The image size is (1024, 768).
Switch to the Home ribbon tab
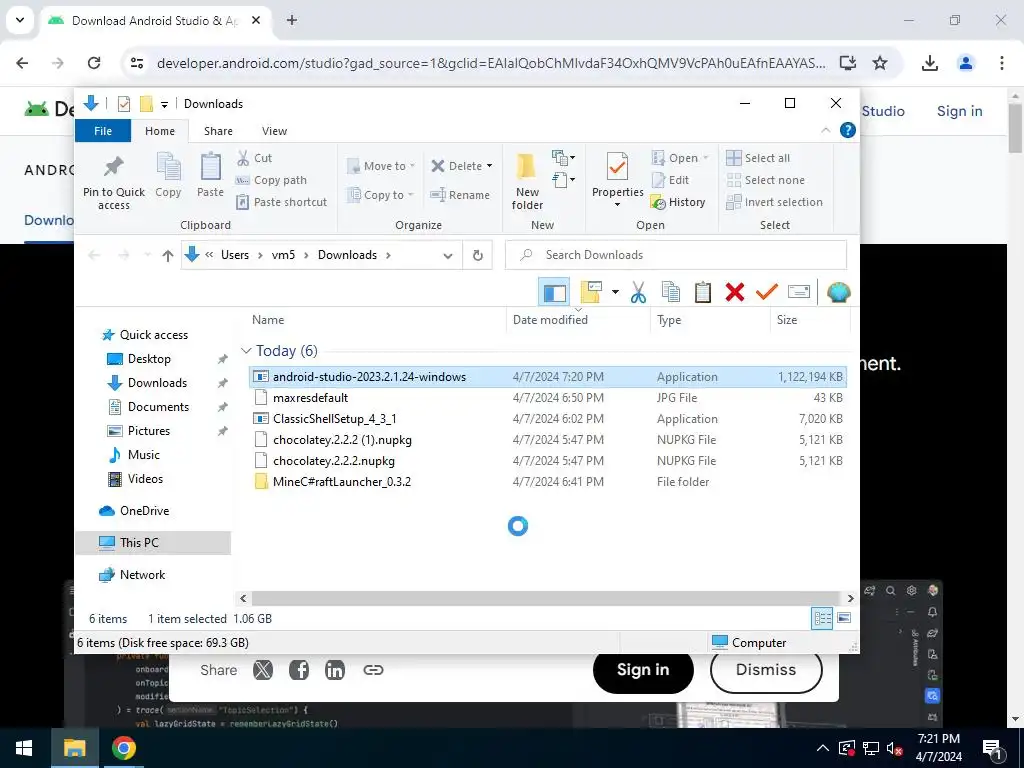click(159, 131)
